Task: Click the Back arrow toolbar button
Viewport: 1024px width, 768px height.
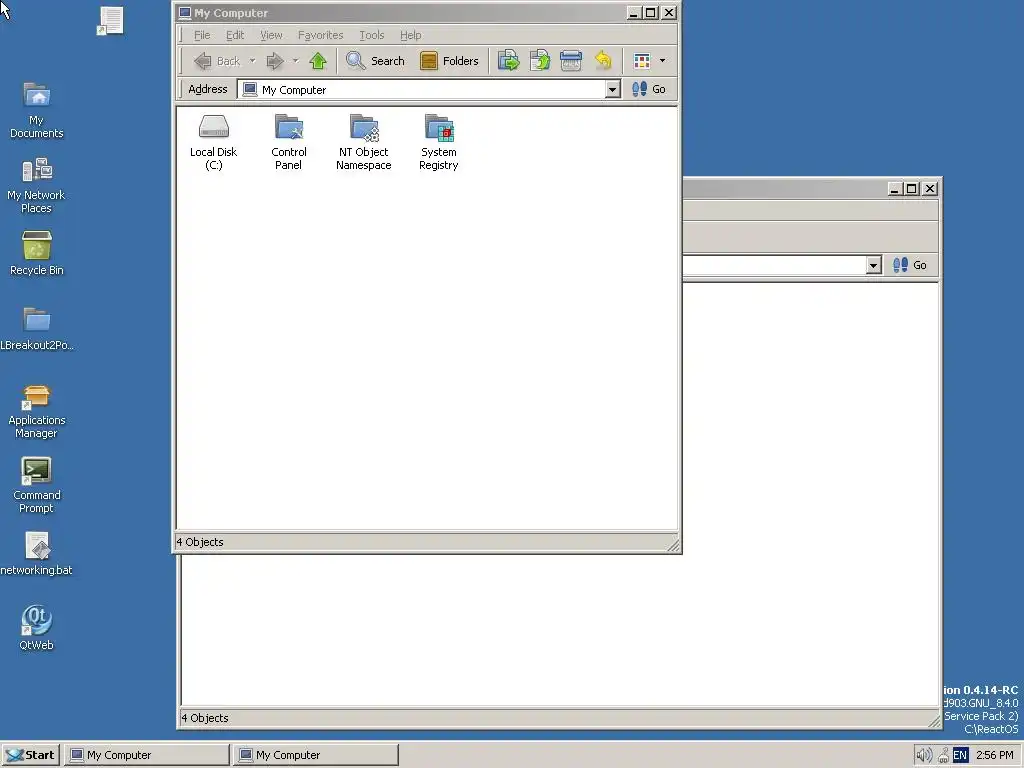Action: click(217, 61)
